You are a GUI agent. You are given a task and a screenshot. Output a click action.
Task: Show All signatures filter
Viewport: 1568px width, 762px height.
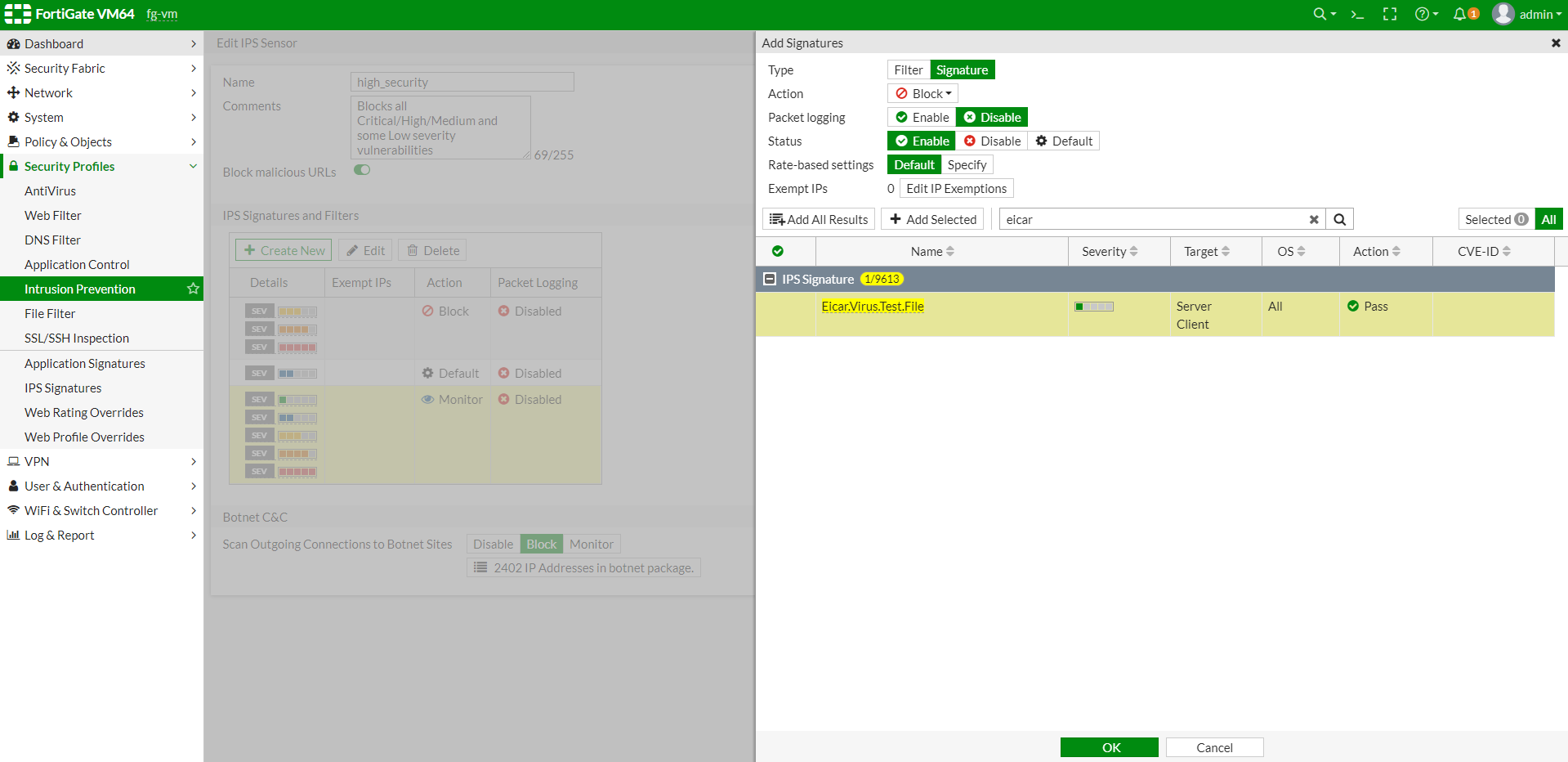click(1548, 219)
